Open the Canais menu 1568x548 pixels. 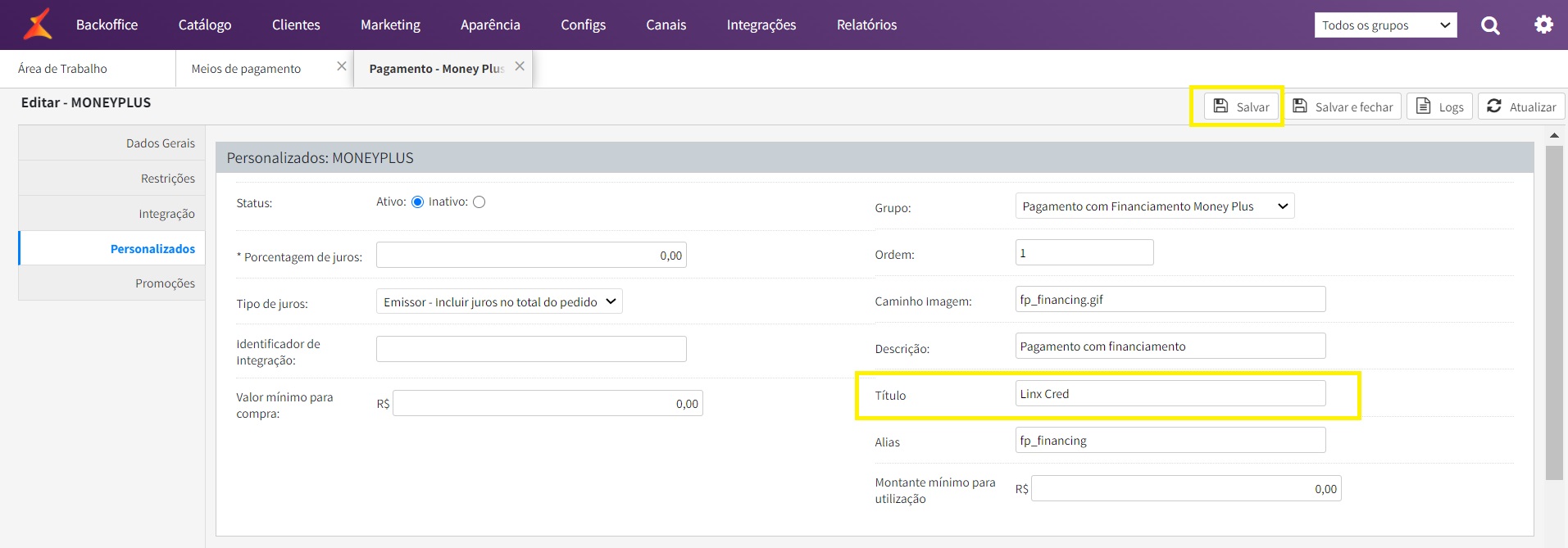click(666, 25)
